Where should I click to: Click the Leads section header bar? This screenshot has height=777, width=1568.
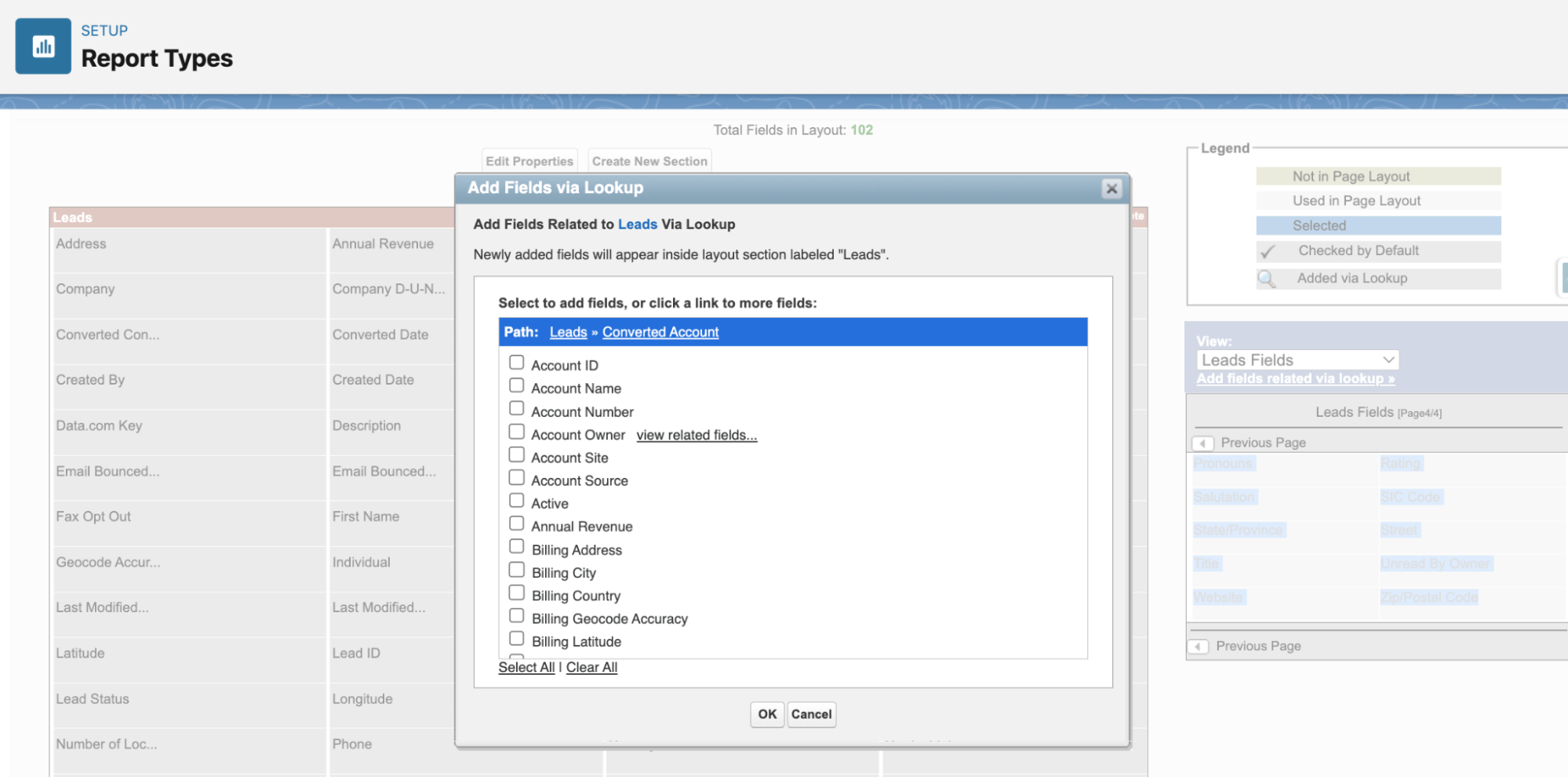252,217
